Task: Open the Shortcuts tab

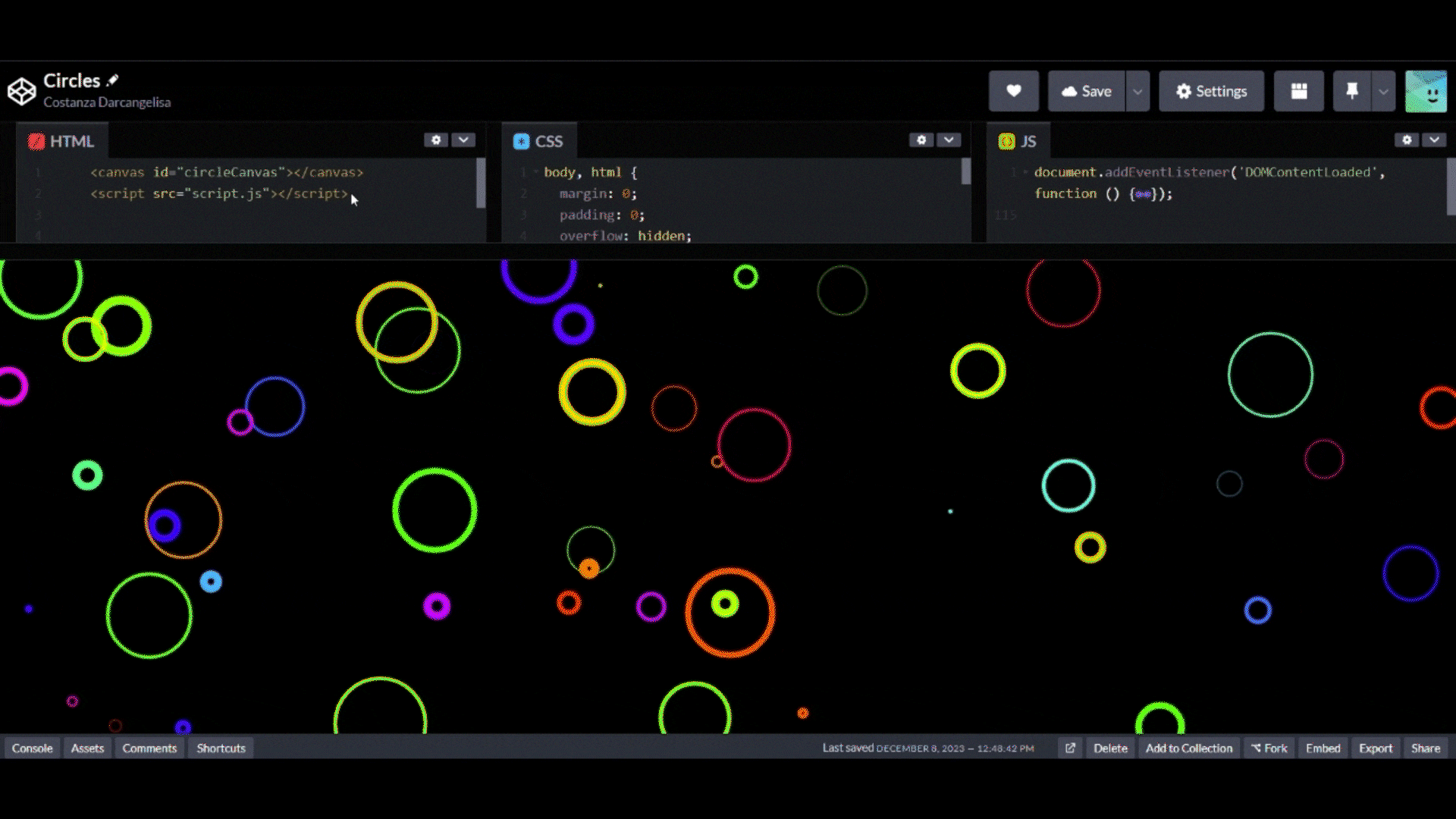Action: click(x=221, y=748)
